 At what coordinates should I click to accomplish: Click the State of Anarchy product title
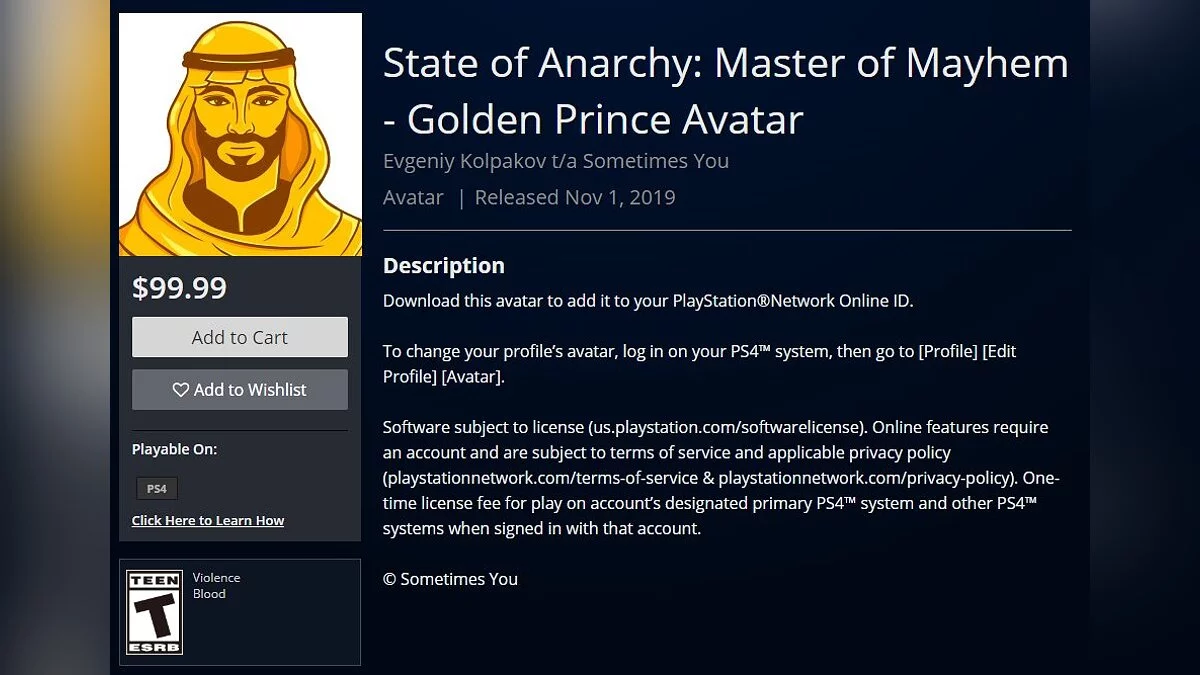pyautogui.click(x=725, y=92)
